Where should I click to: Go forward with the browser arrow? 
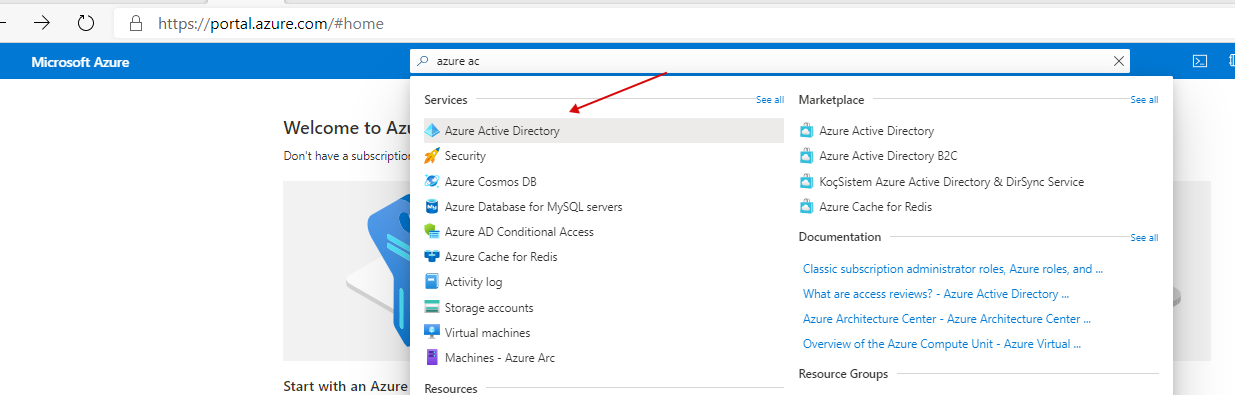(x=42, y=22)
